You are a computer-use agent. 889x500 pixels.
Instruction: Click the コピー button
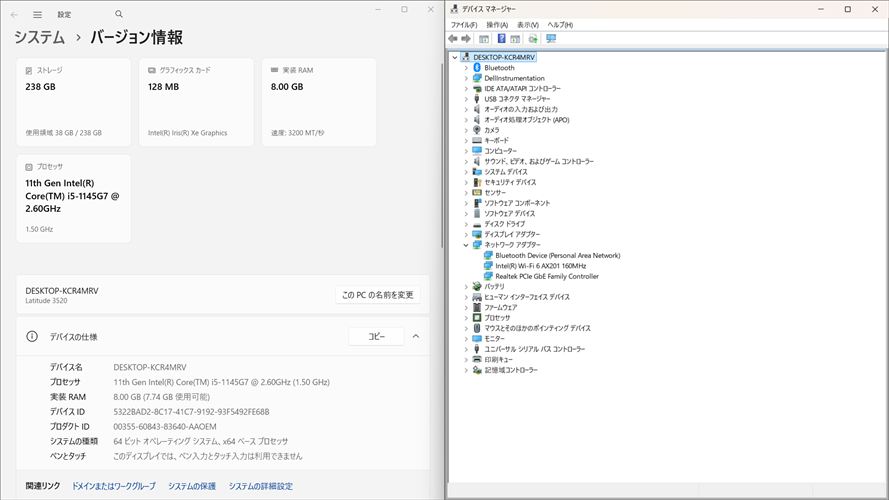[376, 337]
